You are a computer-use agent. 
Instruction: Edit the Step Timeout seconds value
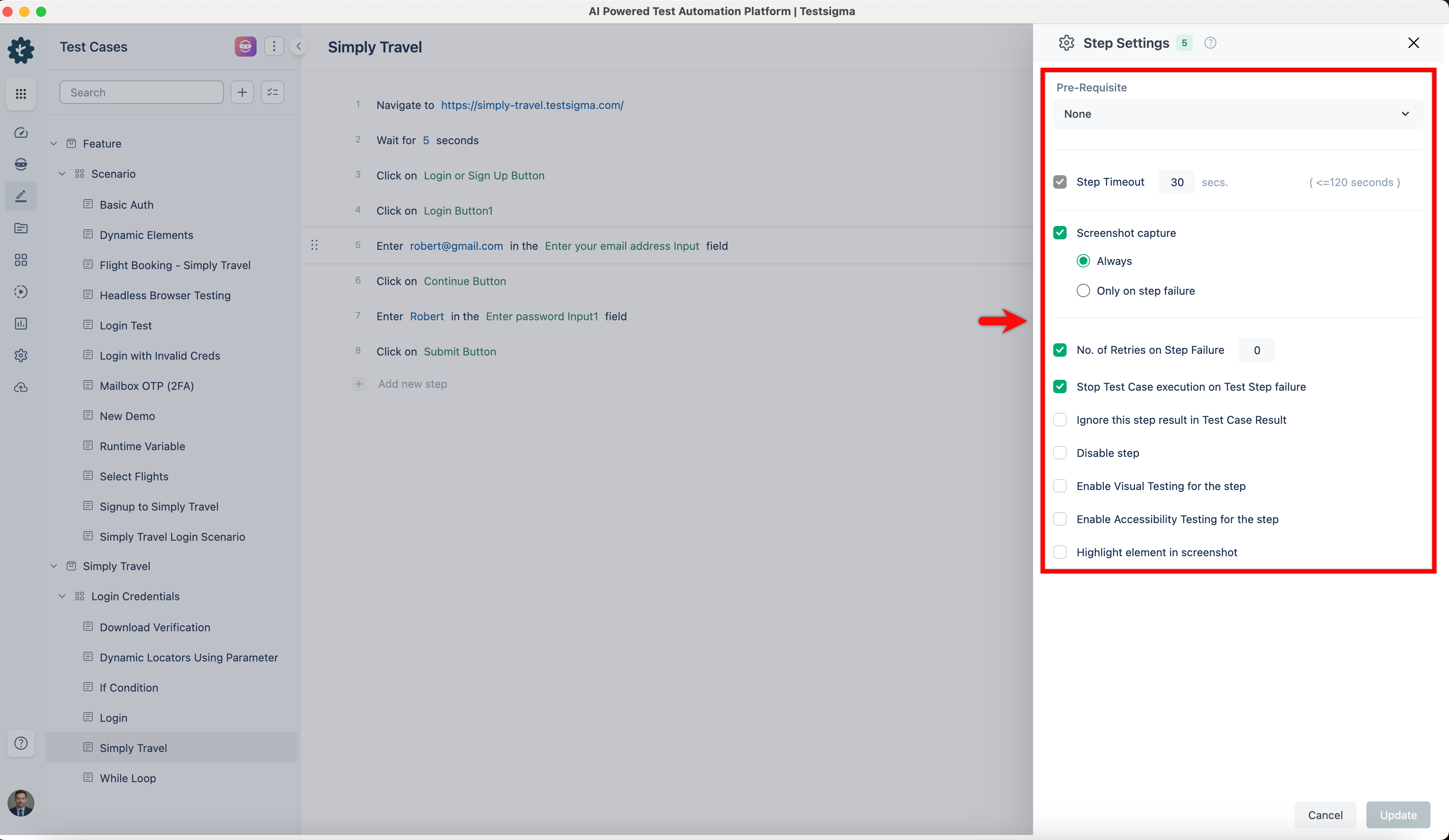(x=1176, y=182)
